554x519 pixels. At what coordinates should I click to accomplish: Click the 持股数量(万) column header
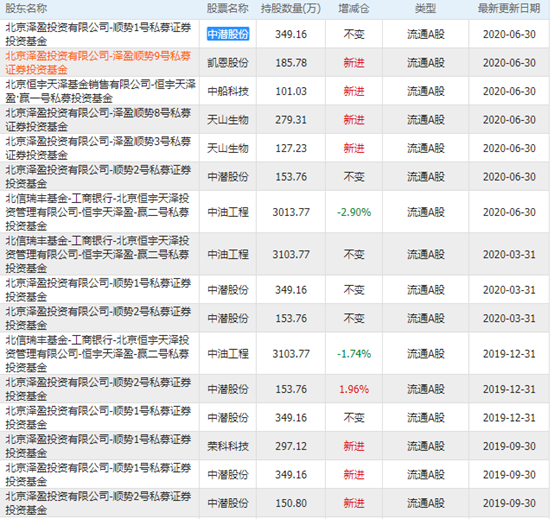[291, 8]
